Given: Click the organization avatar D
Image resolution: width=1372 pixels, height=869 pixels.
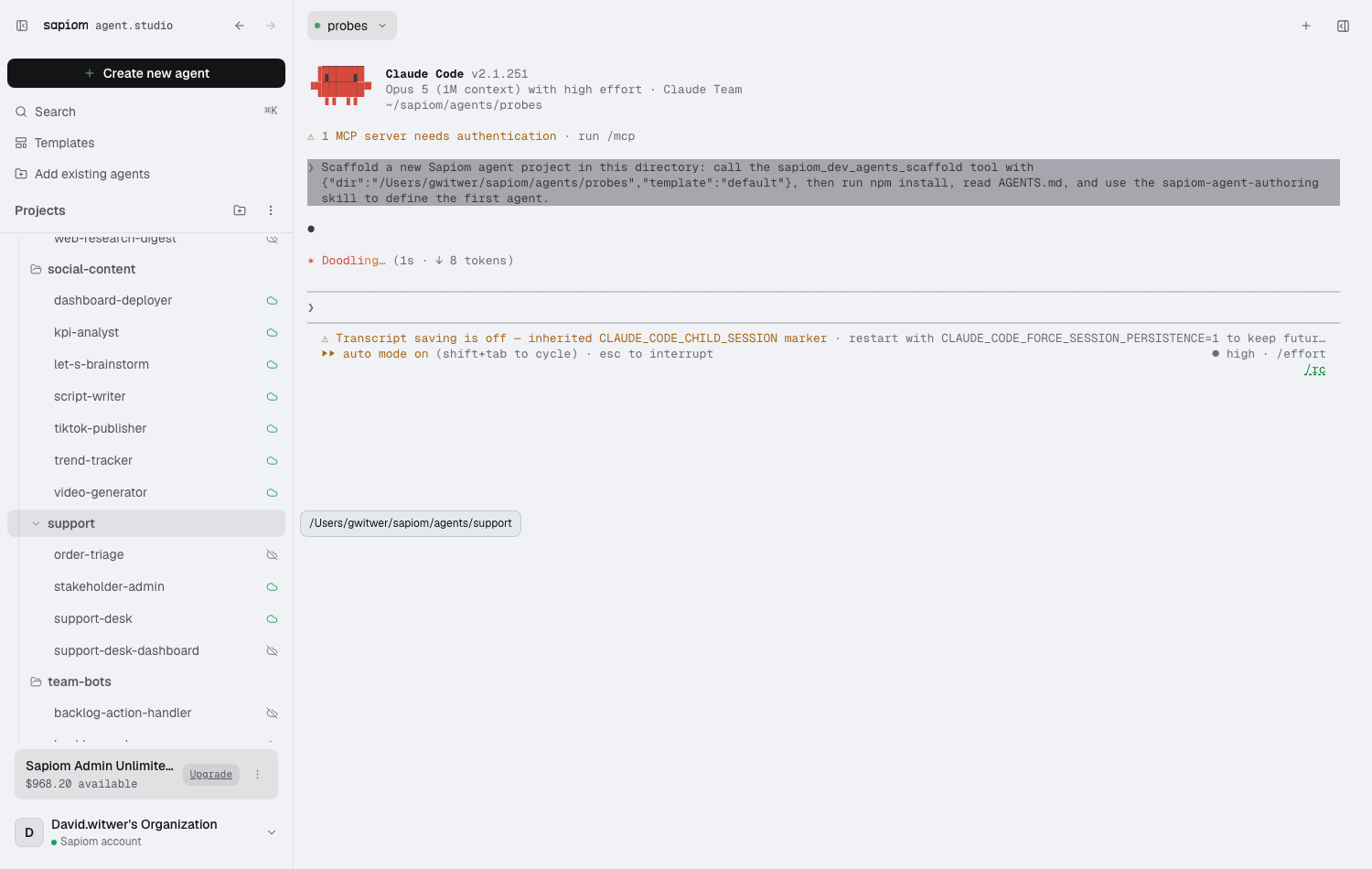Looking at the screenshot, I should click(x=29, y=832).
